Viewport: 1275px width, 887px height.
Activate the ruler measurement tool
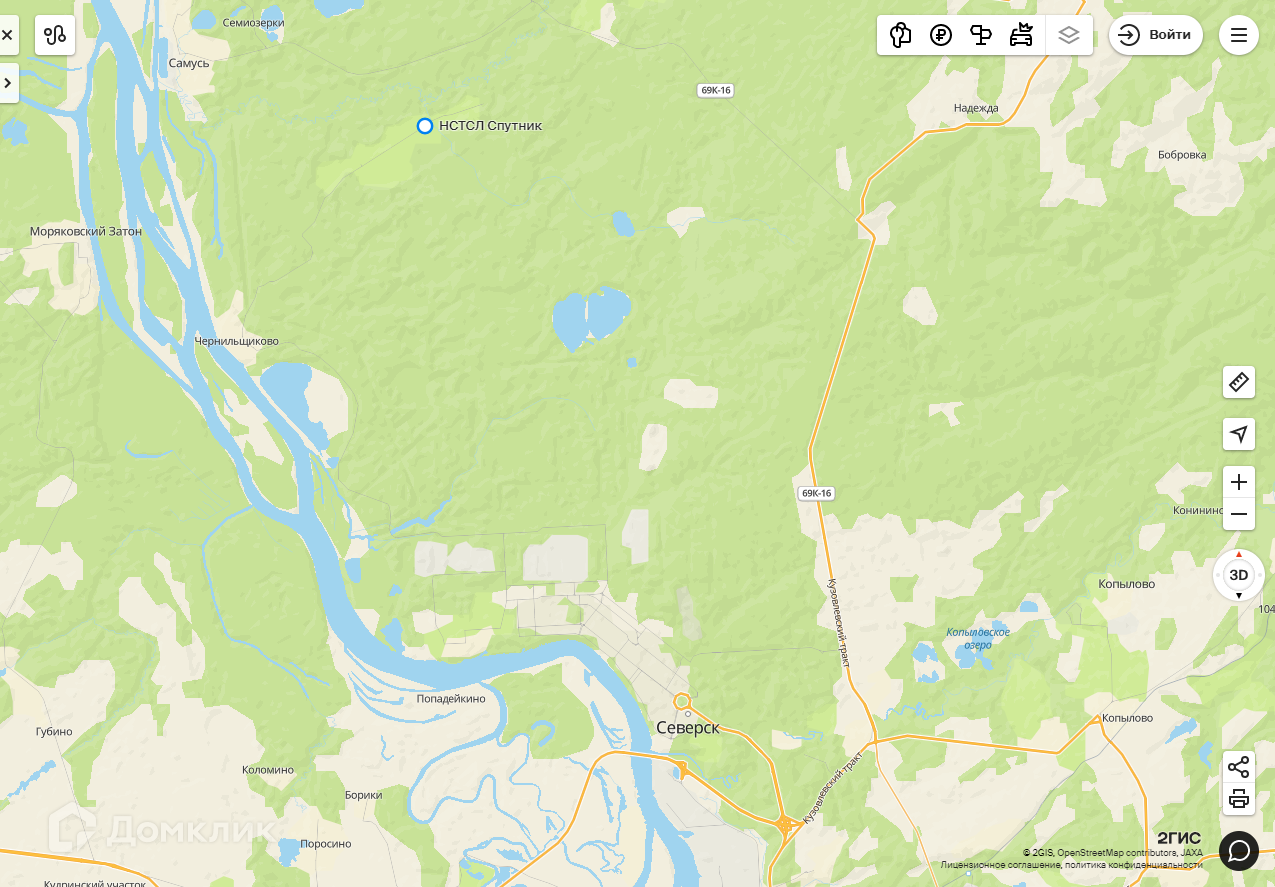pyautogui.click(x=1239, y=382)
